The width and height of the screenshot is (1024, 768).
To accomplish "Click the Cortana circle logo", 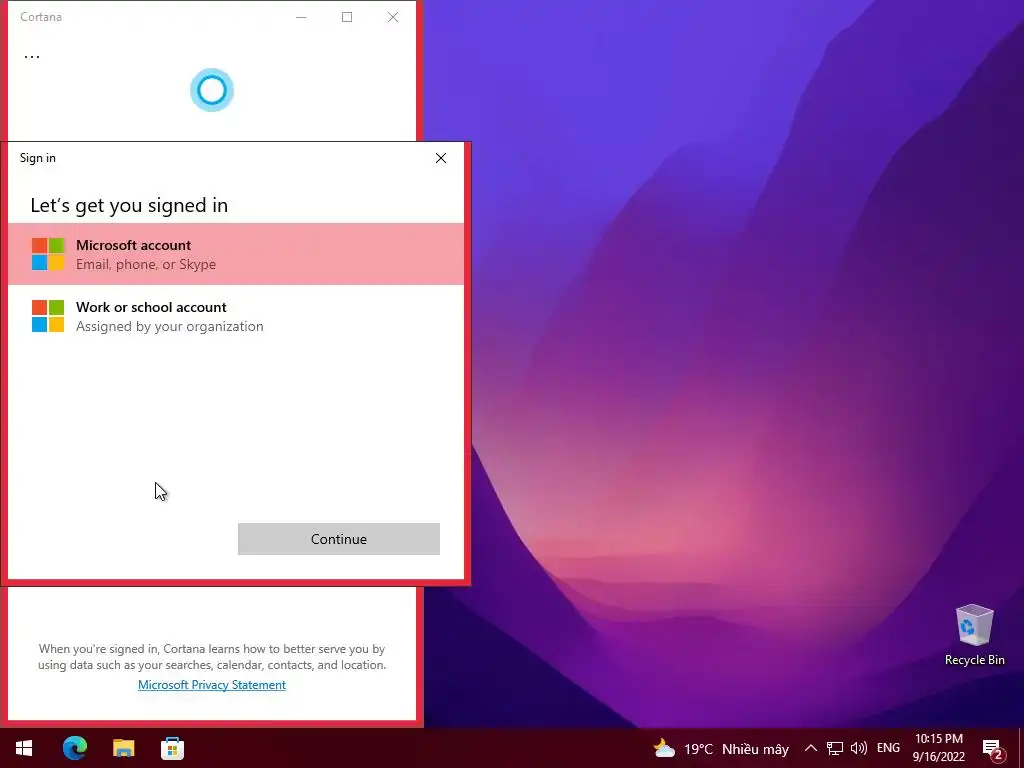I will [212, 90].
